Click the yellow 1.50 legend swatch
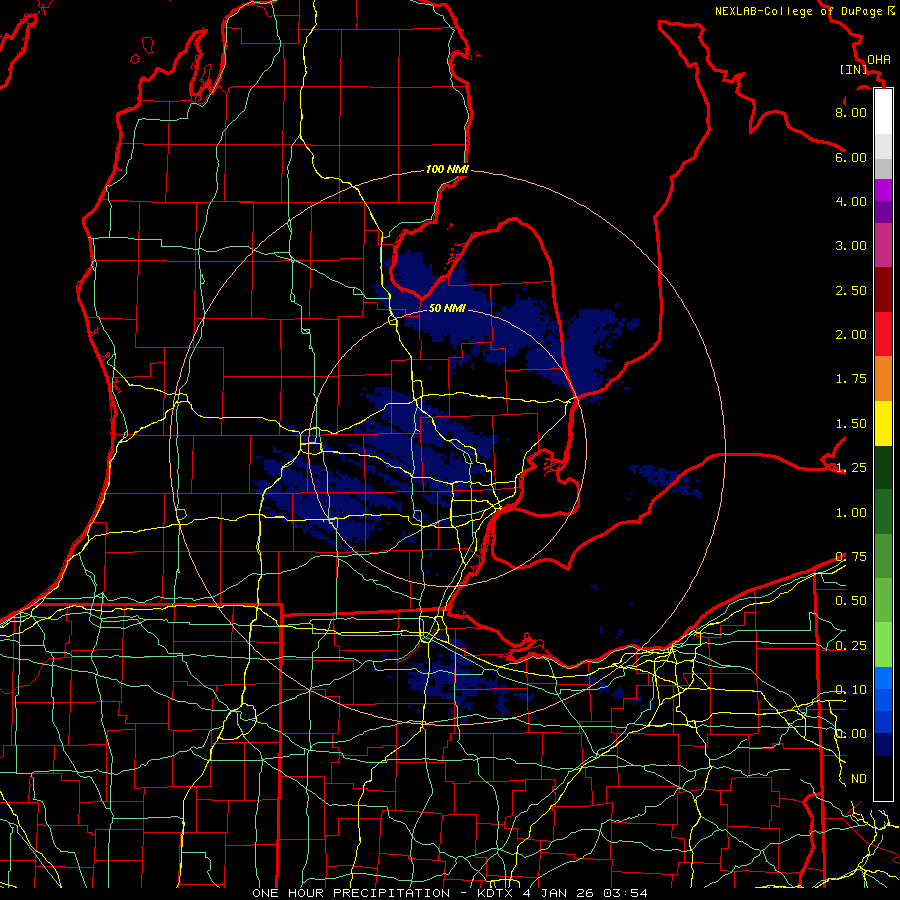 click(x=883, y=423)
